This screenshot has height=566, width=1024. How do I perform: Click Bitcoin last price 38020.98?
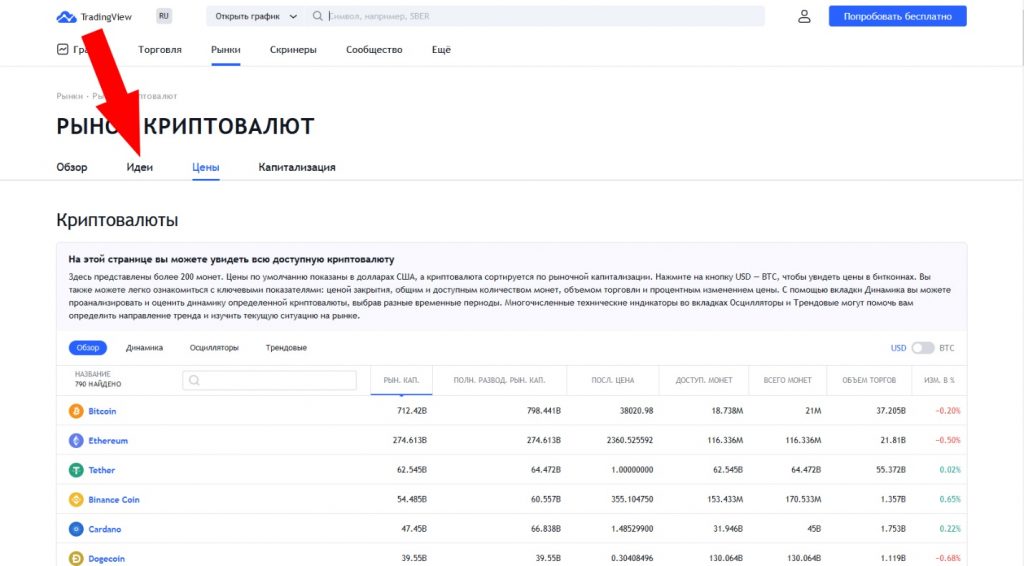pos(637,411)
